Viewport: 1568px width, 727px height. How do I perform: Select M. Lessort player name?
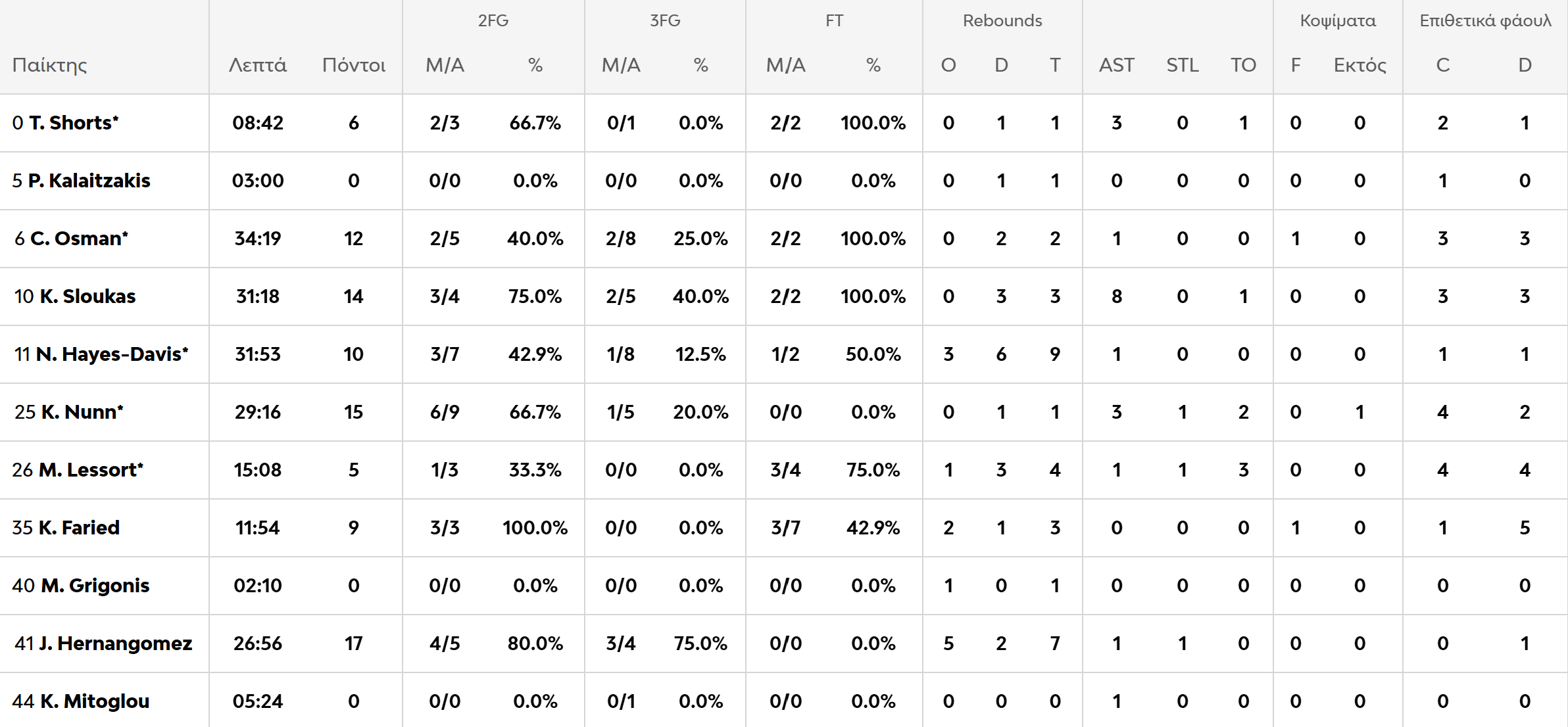[91, 470]
